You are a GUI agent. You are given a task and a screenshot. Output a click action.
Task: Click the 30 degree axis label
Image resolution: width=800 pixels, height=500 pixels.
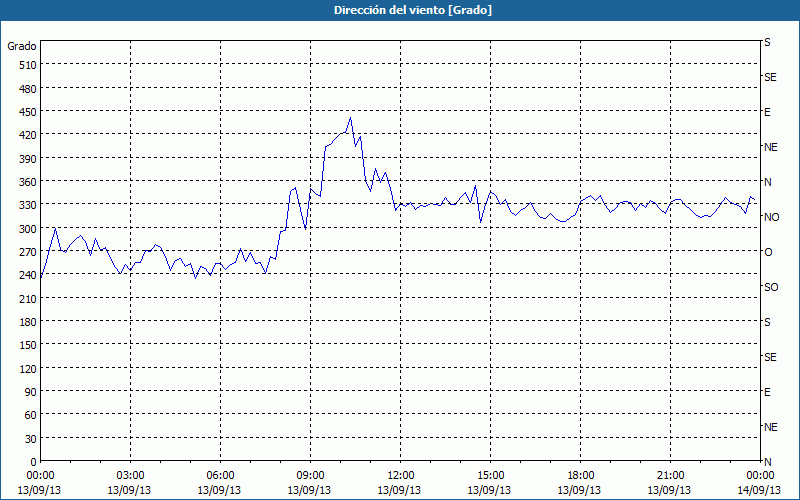tap(31, 439)
